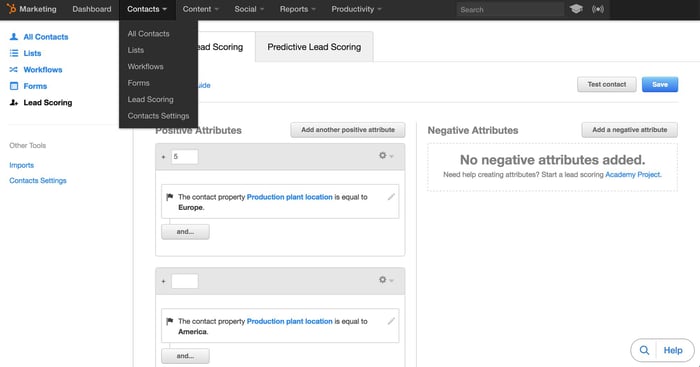700x367 pixels.
Task: Edit the America rule with pencil icon
Action: (x=391, y=321)
